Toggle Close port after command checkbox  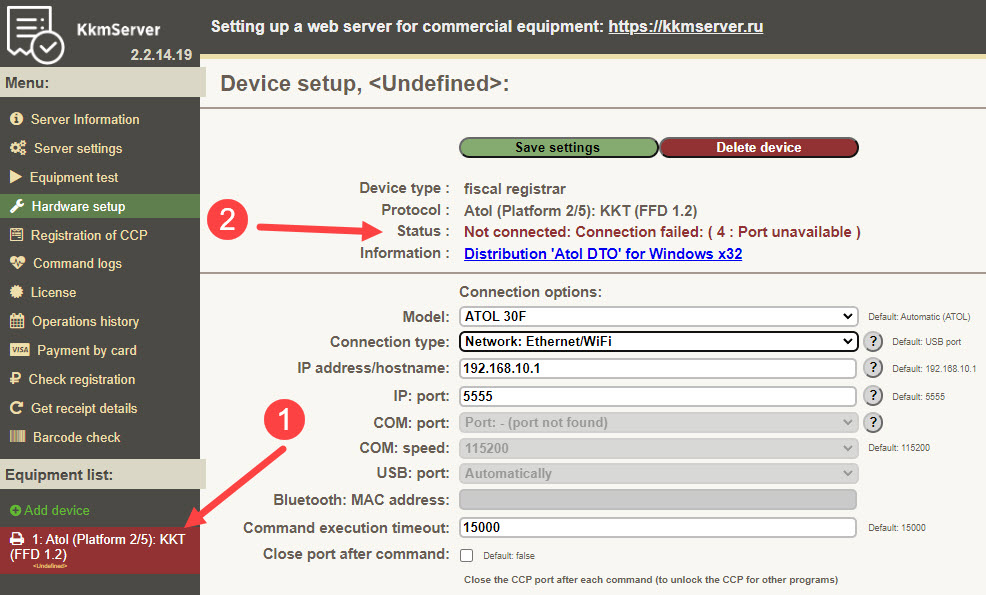[467, 555]
